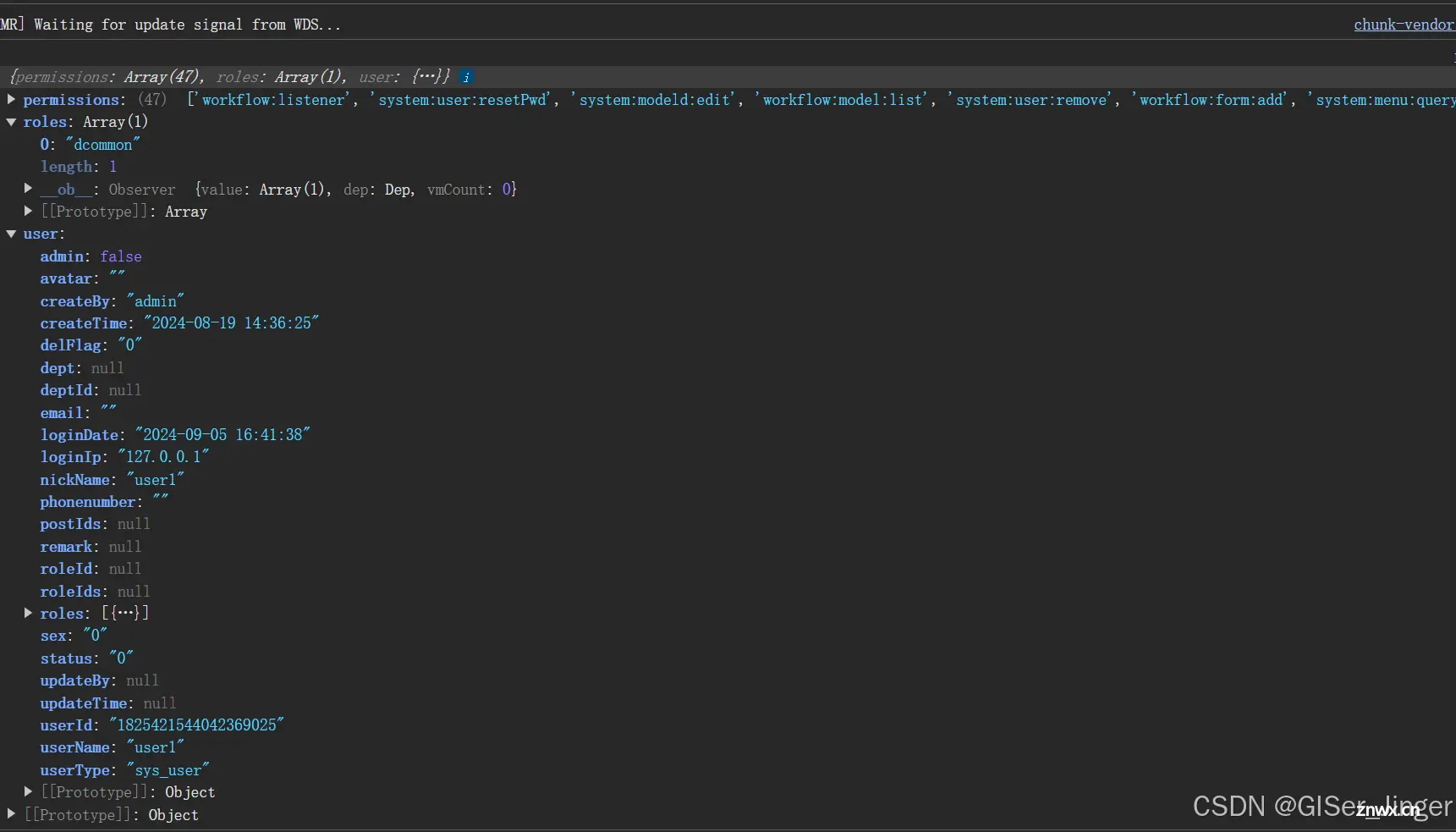This screenshot has width=1456, height=832.
Task: Click the deptId: null row
Action: point(91,390)
